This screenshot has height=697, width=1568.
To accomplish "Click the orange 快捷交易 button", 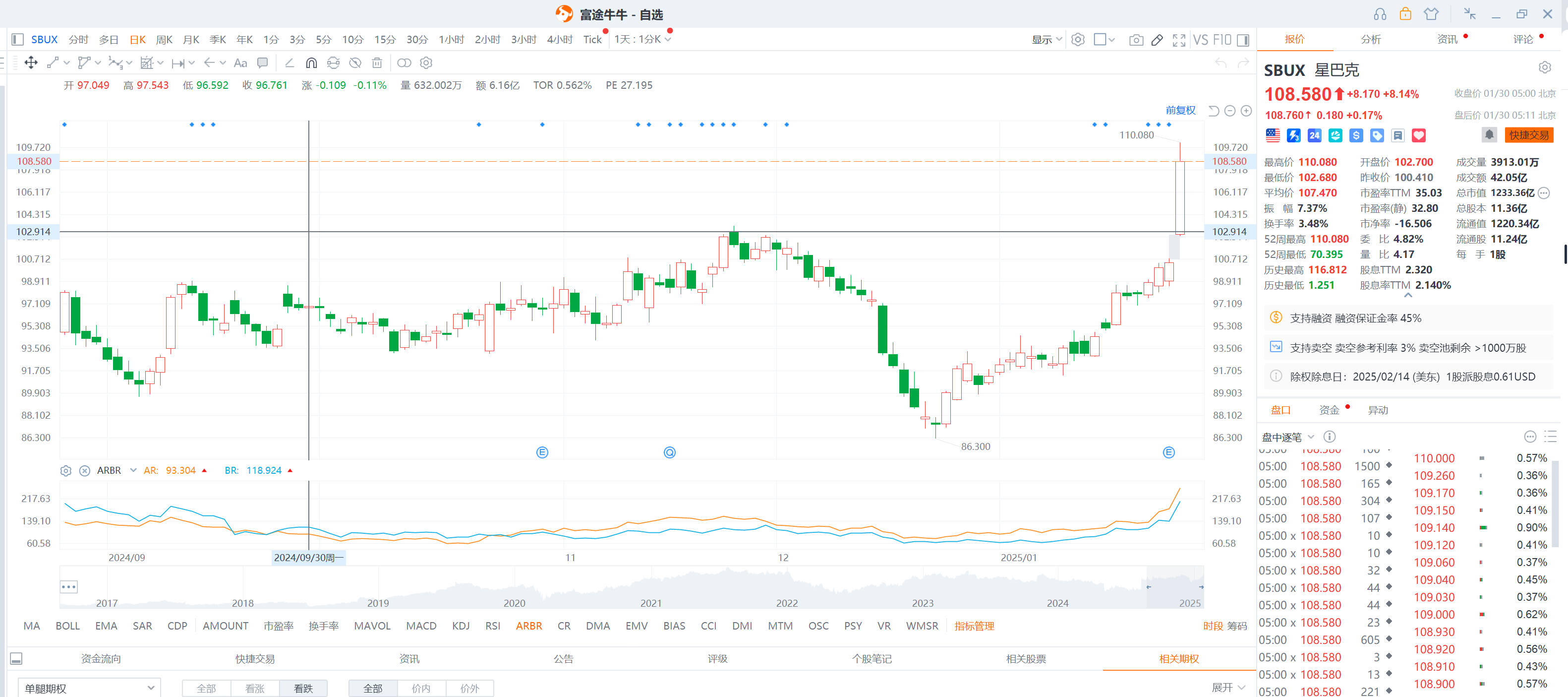I will tap(1529, 134).
